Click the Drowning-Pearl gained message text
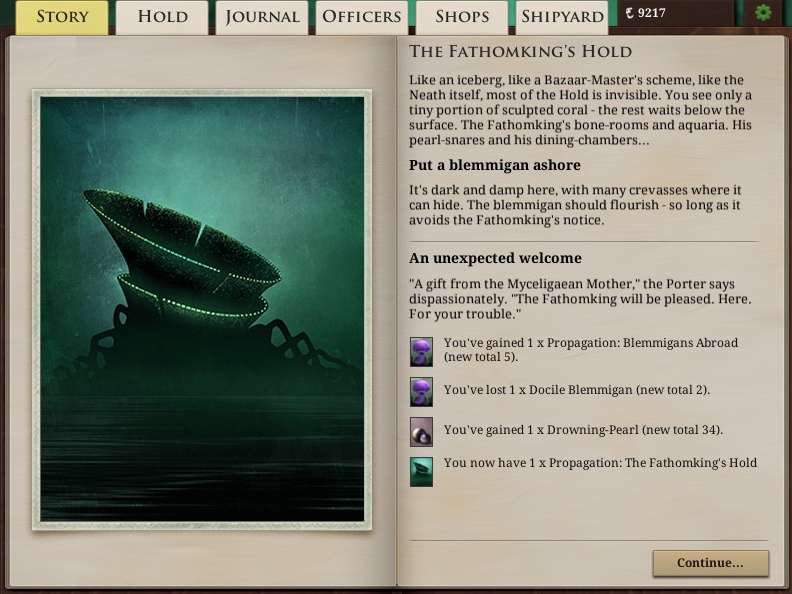The height and width of the screenshot is (594, 792). point(583,430)
